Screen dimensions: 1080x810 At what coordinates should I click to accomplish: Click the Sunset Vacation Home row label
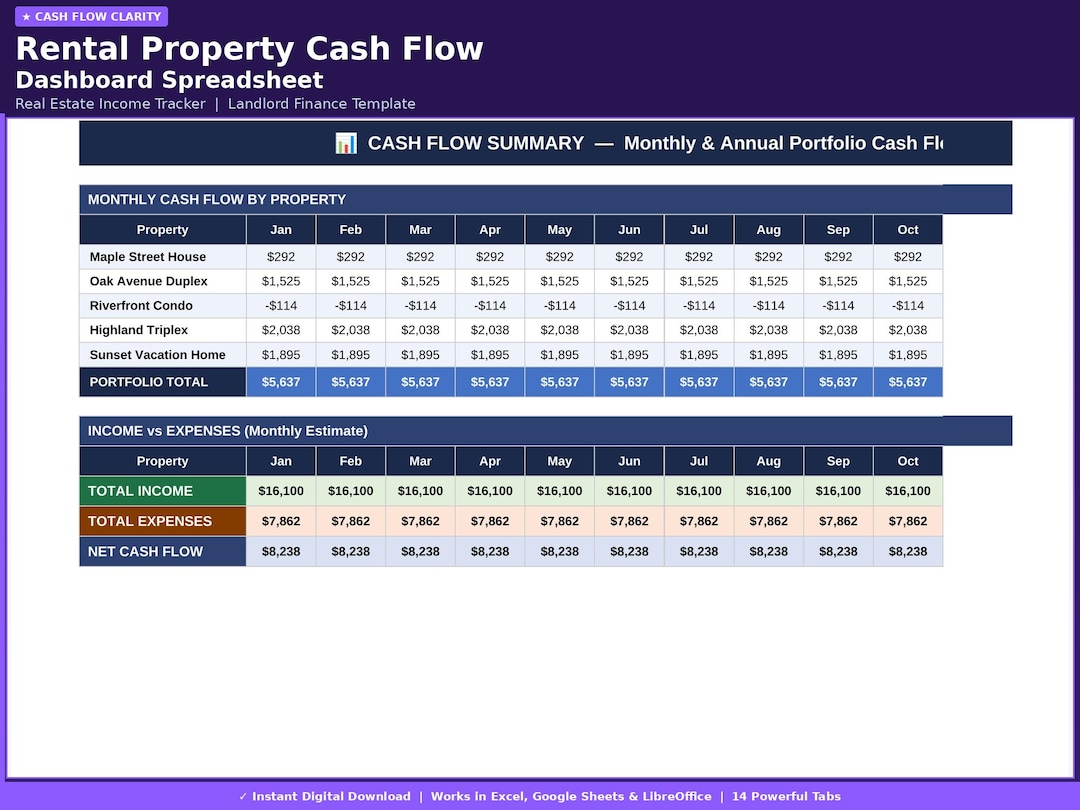pos(163,355)
